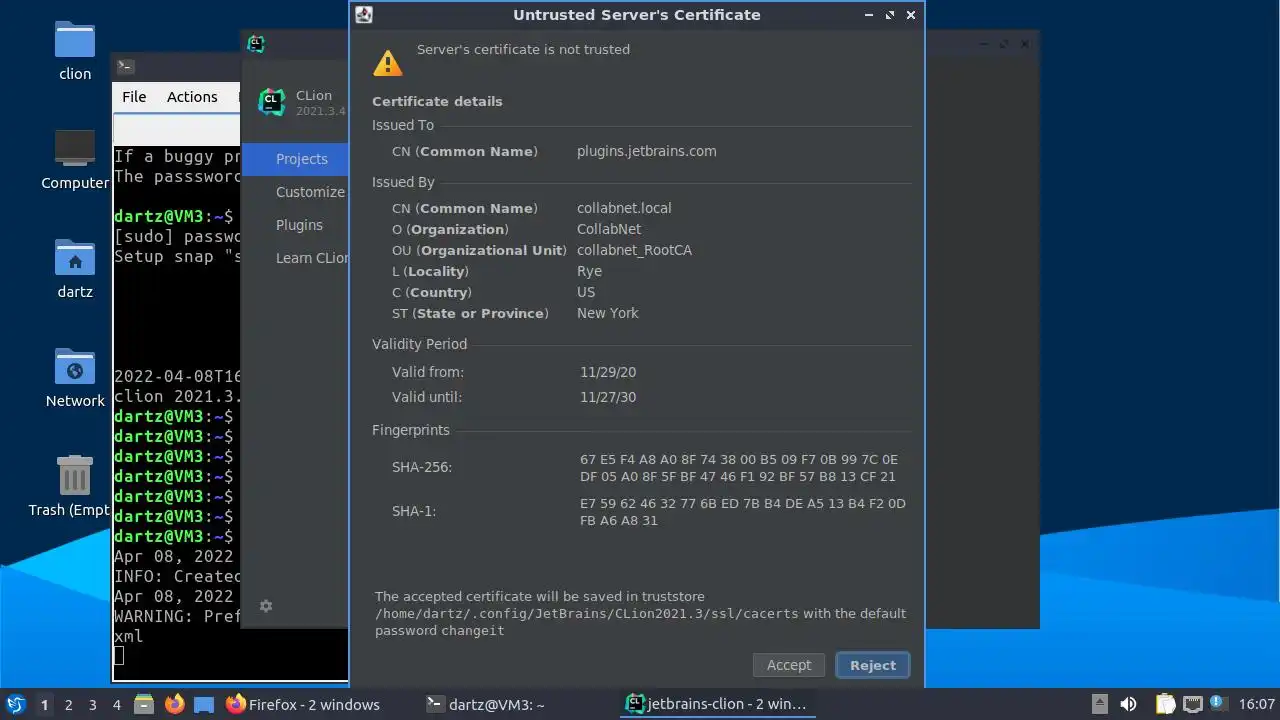This screenshot has height=720, width=1280.
Task: Click the settings gear in CLion welcome window
Action: click(266, 606)
